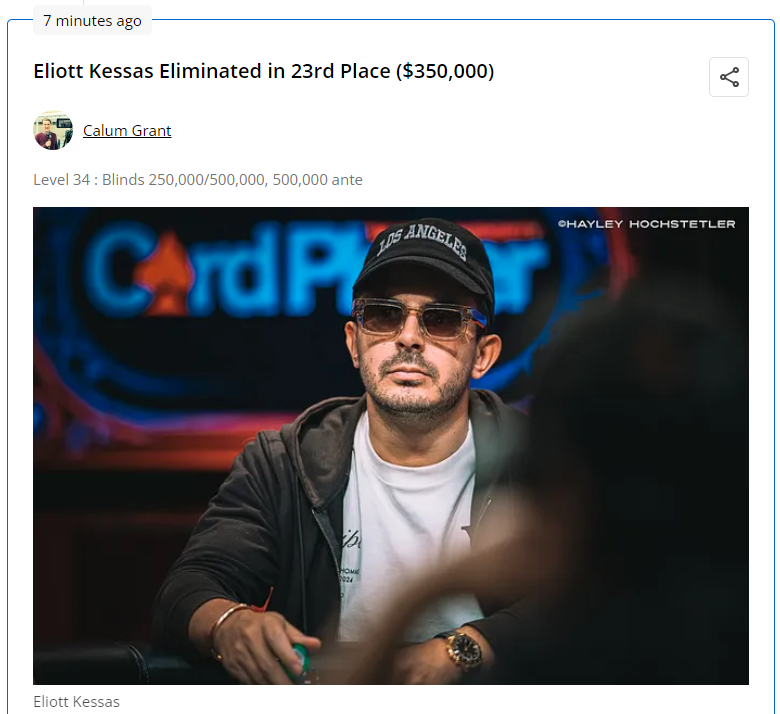Screen dimensions: 780x714
Task: Click the Los Angeles cap in photo
Action: (424, 259)
